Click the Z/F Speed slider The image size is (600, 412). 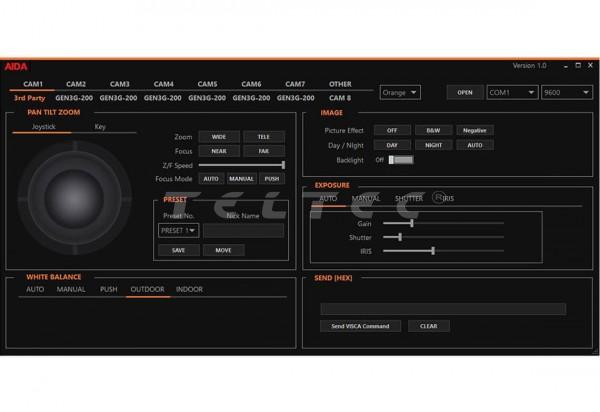241,165
